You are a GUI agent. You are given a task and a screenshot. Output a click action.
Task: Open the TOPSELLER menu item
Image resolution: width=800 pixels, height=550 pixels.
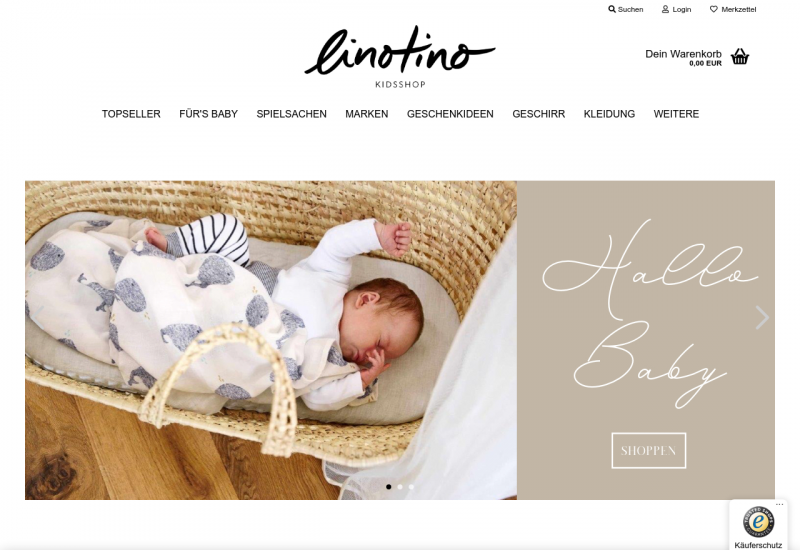(x=131, y=114)
